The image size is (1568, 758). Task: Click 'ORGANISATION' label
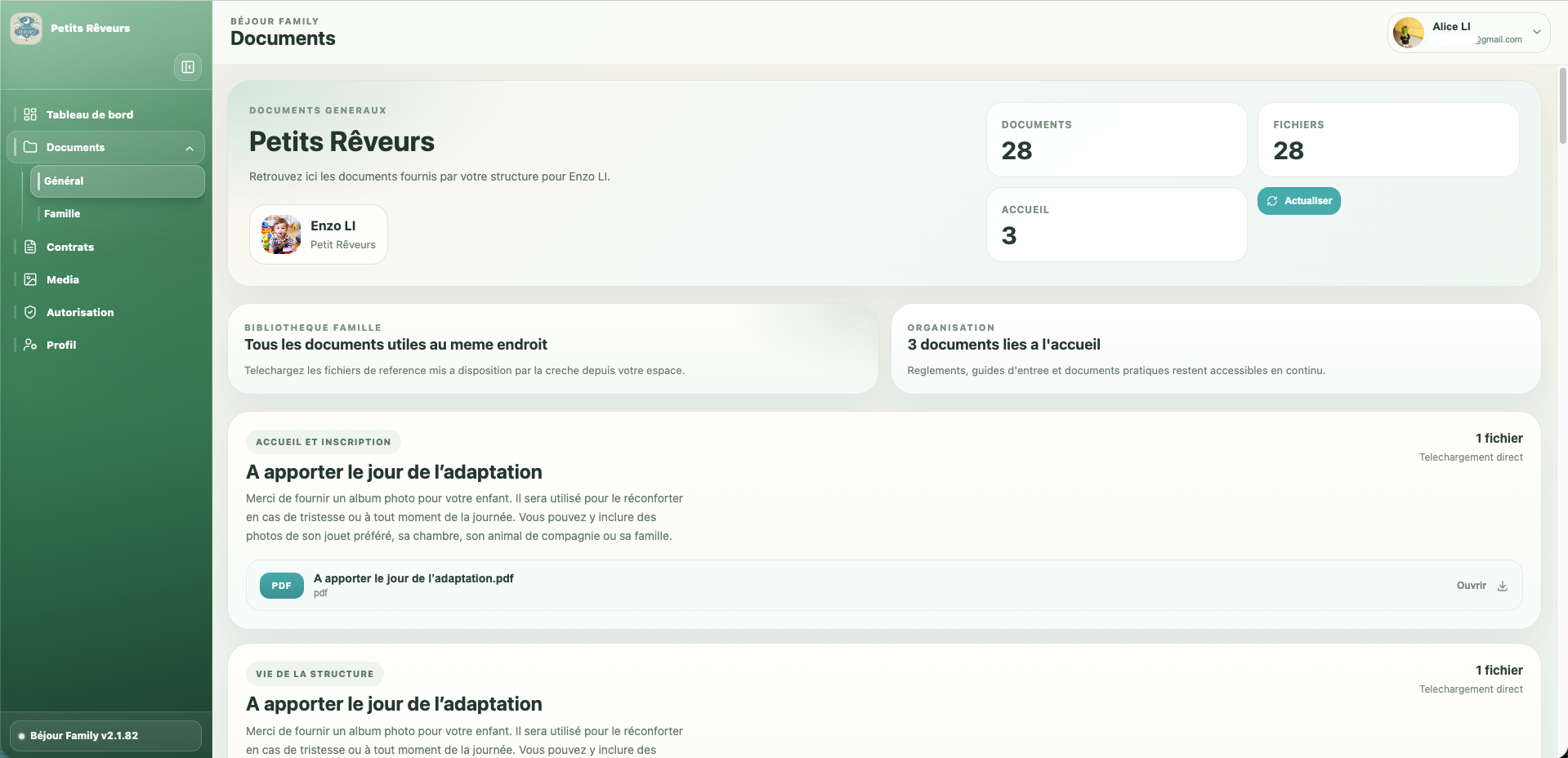(x=951, y=328)
